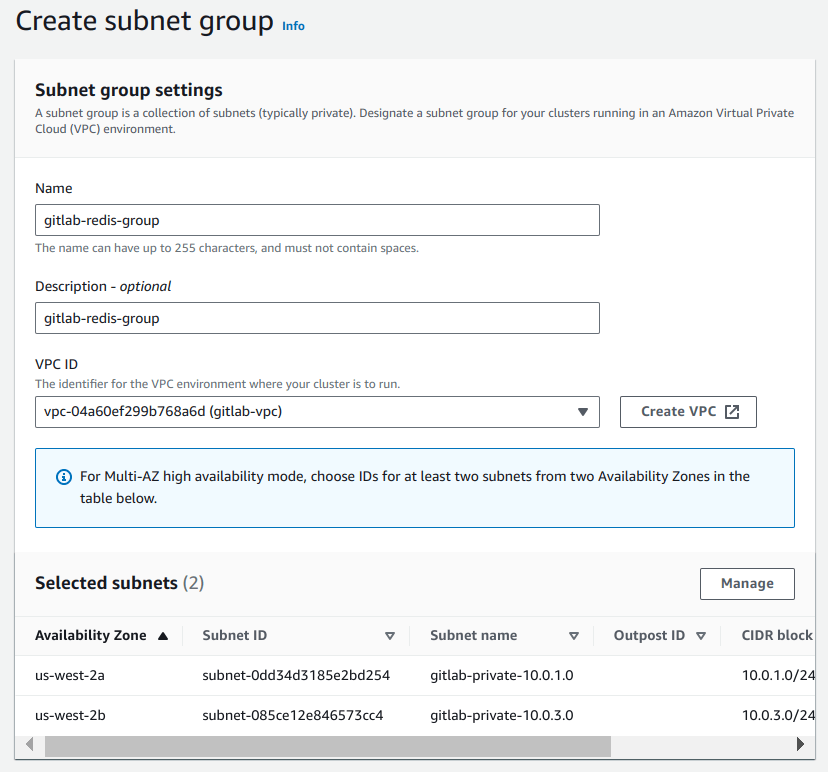
Task: Open the Outpost ID column dropdown
Action: click(x=701, y=635)
